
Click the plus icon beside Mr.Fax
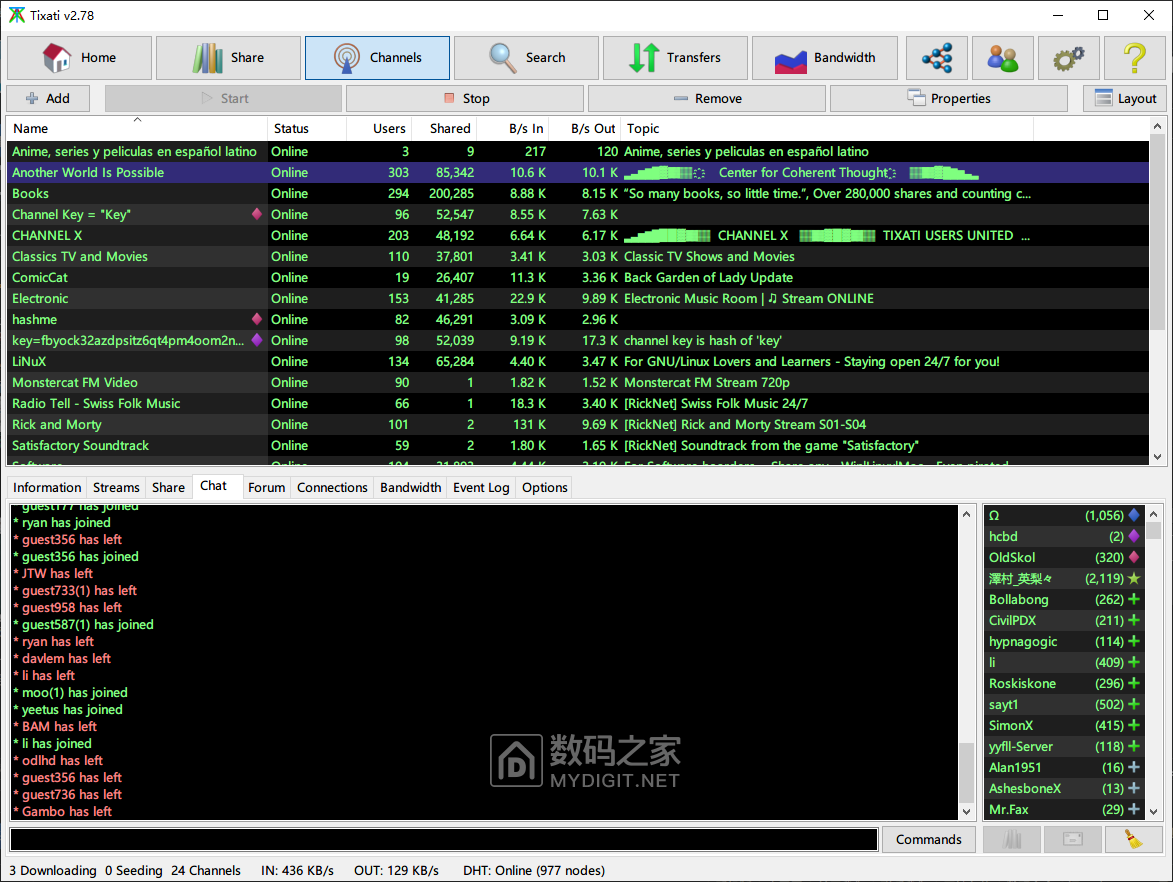(x=1134, y=809)
